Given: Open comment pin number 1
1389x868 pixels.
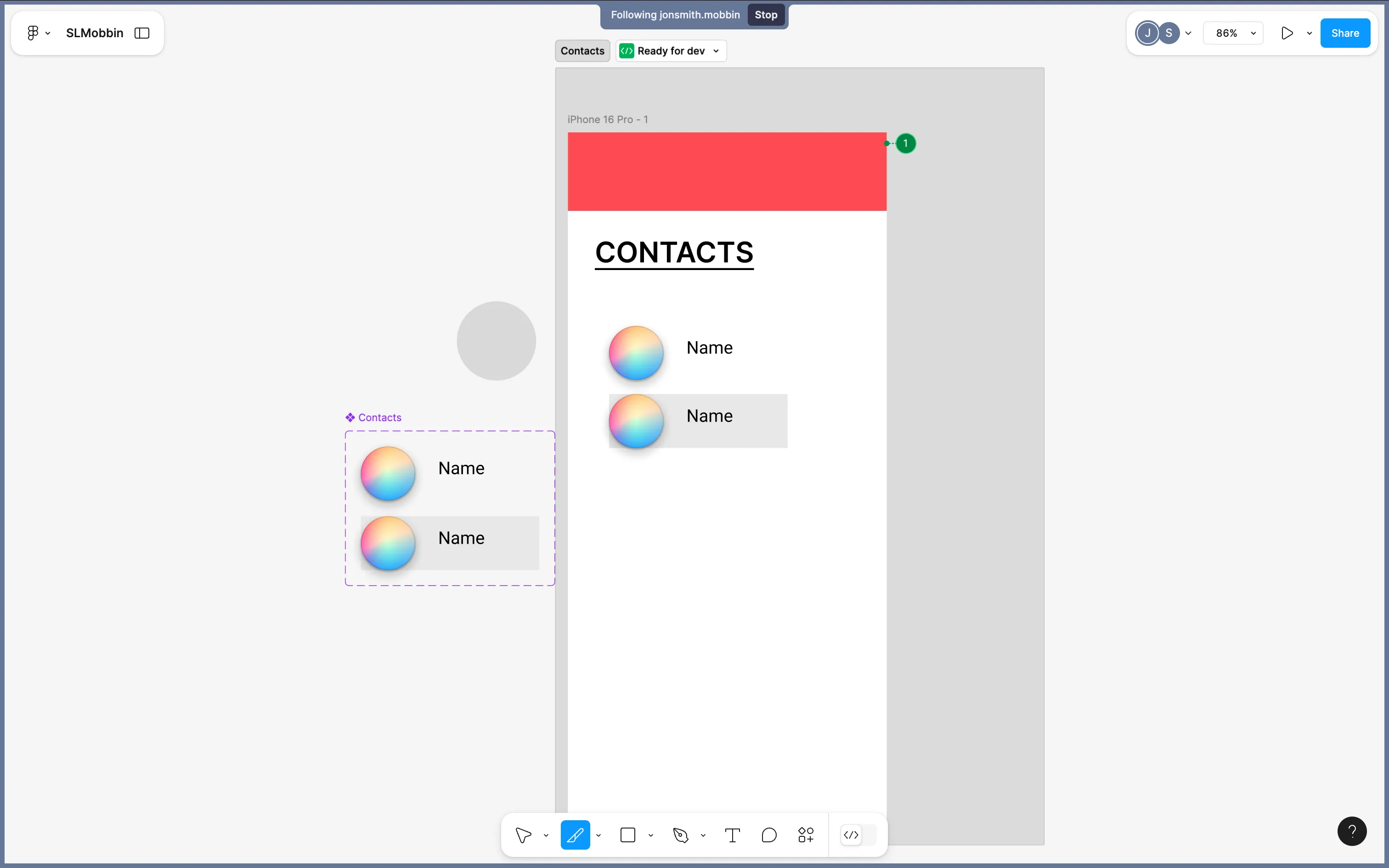Looking at the screenshot, I should click(906, 143).
